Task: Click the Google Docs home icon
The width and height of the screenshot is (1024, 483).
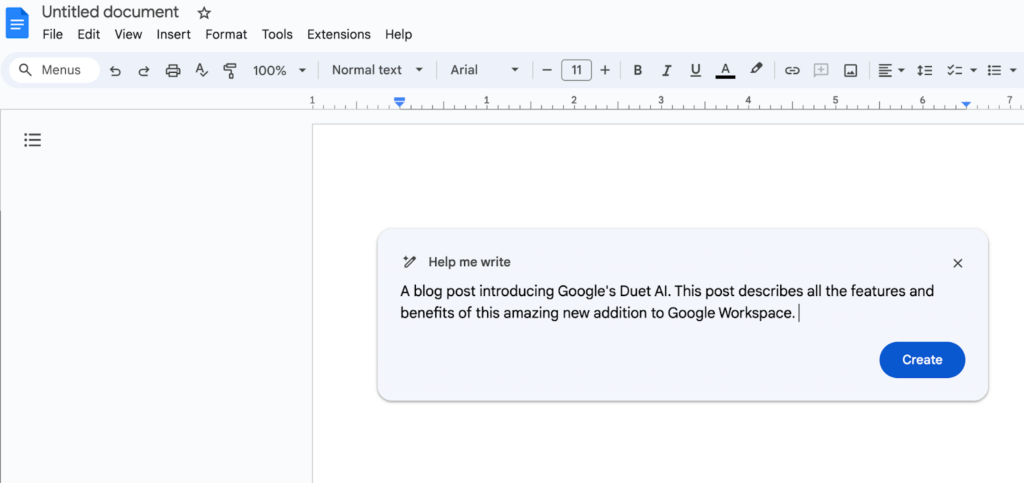Action: 16,23
